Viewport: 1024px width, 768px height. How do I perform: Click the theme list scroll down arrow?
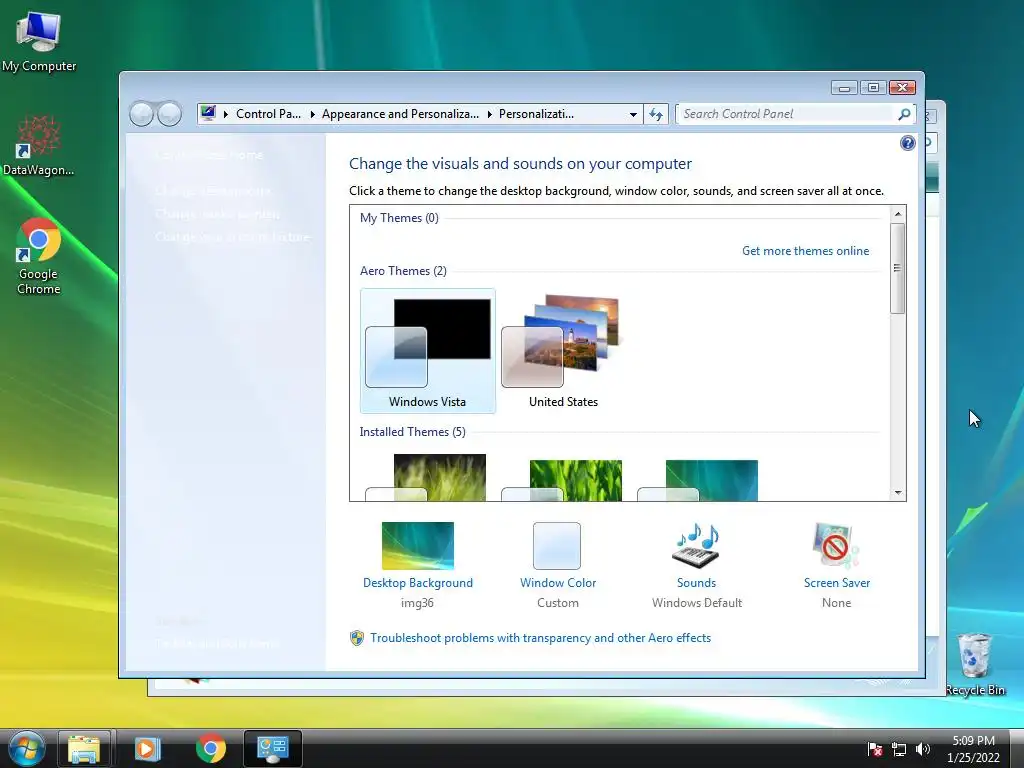click(x=898, y=493)
